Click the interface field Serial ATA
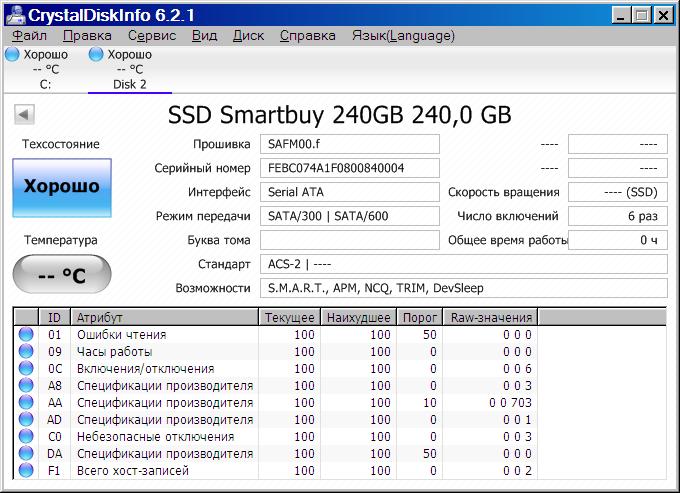The height and width of the screenshot is (493, 680). [350, 192]
